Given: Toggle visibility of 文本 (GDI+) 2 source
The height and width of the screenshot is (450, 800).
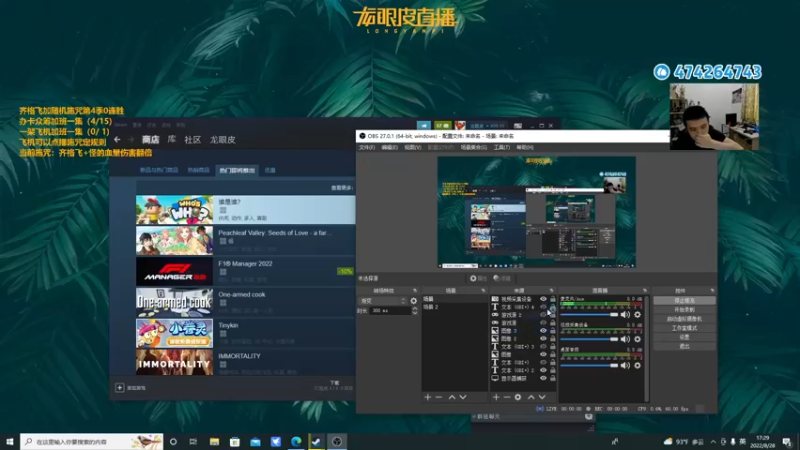Looking at the screenshot, I should pos(543,370).
